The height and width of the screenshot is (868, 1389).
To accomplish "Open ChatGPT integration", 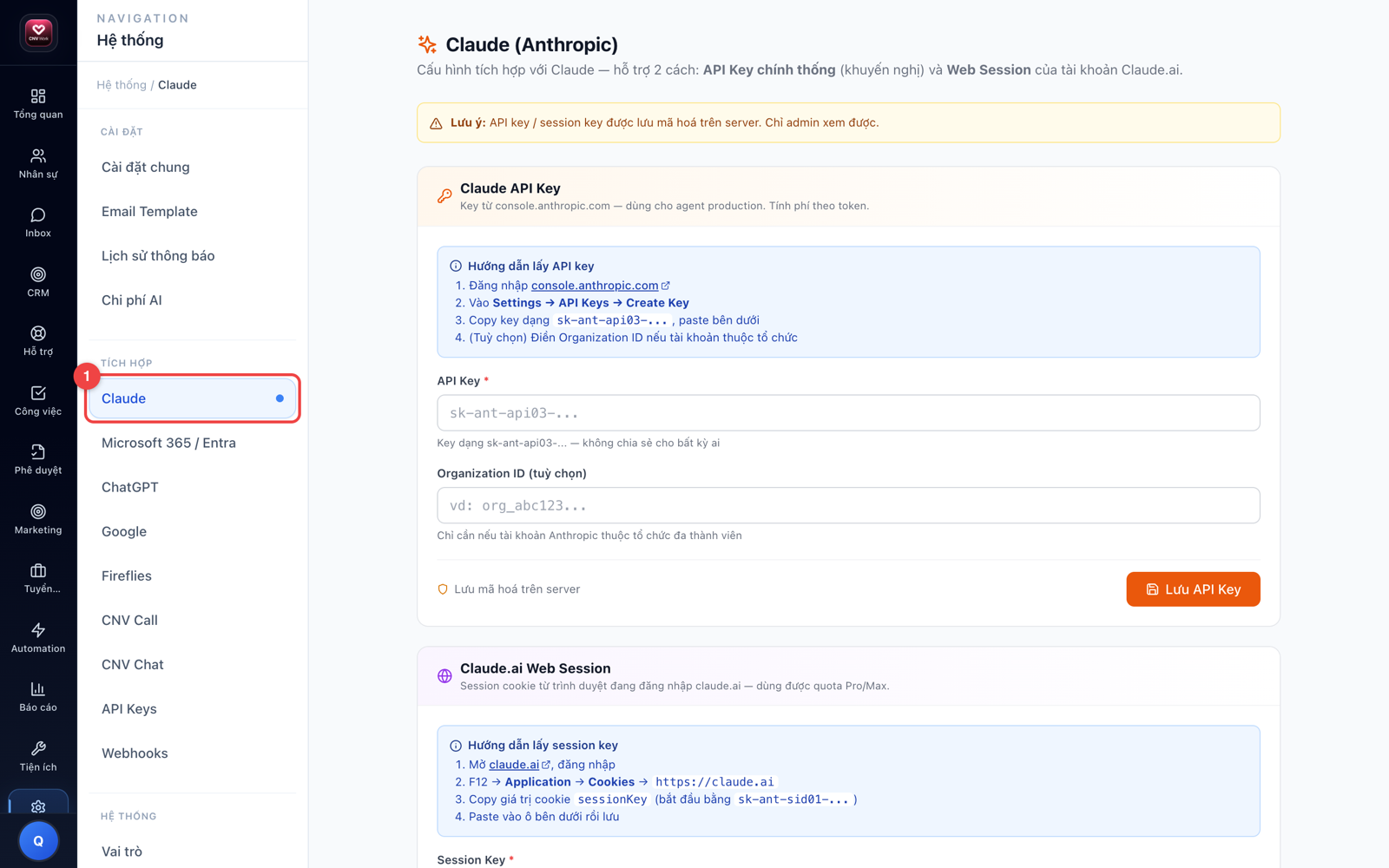I will [193, 487].
